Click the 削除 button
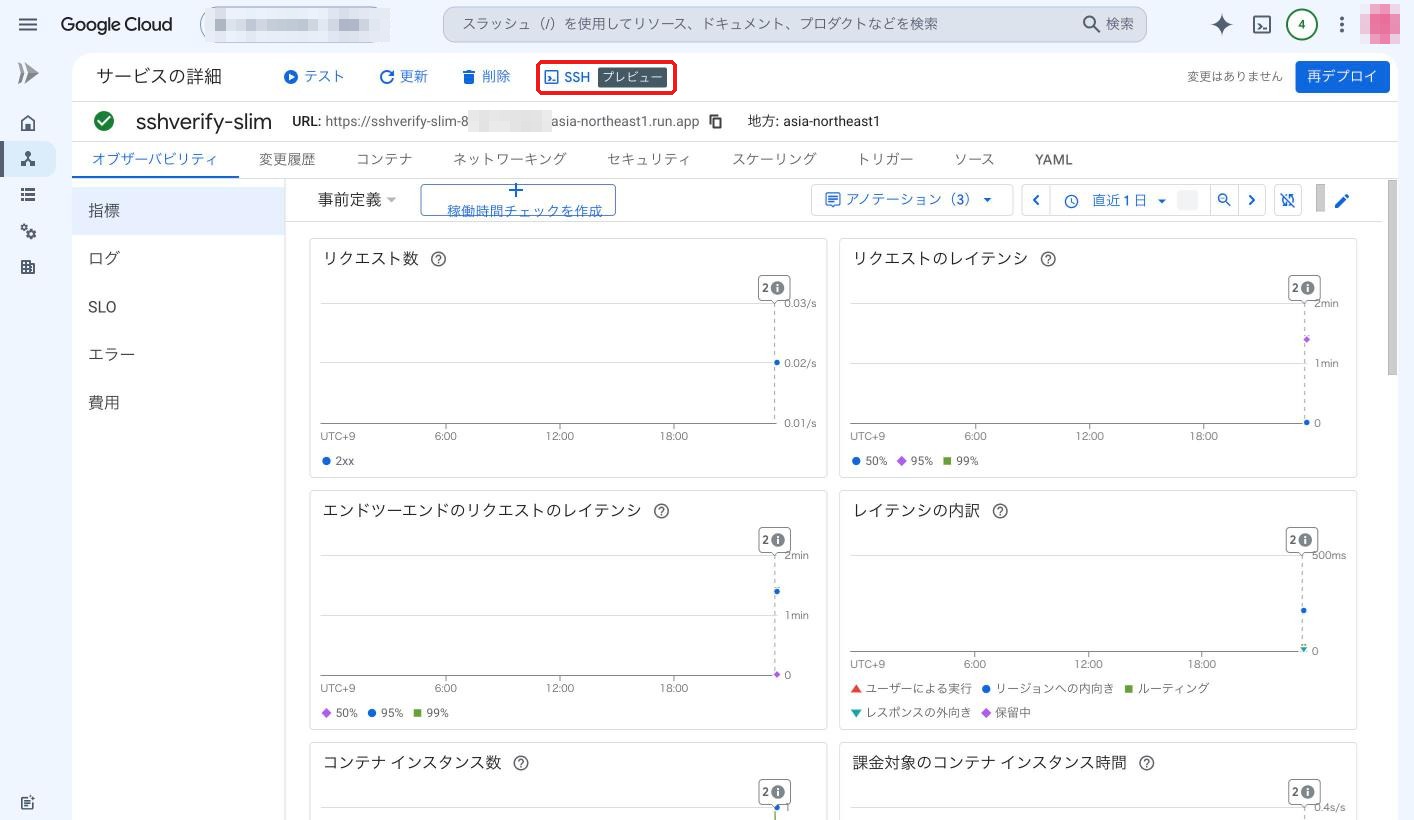The width and height of the screenshot is (1414, 820). 486,77
